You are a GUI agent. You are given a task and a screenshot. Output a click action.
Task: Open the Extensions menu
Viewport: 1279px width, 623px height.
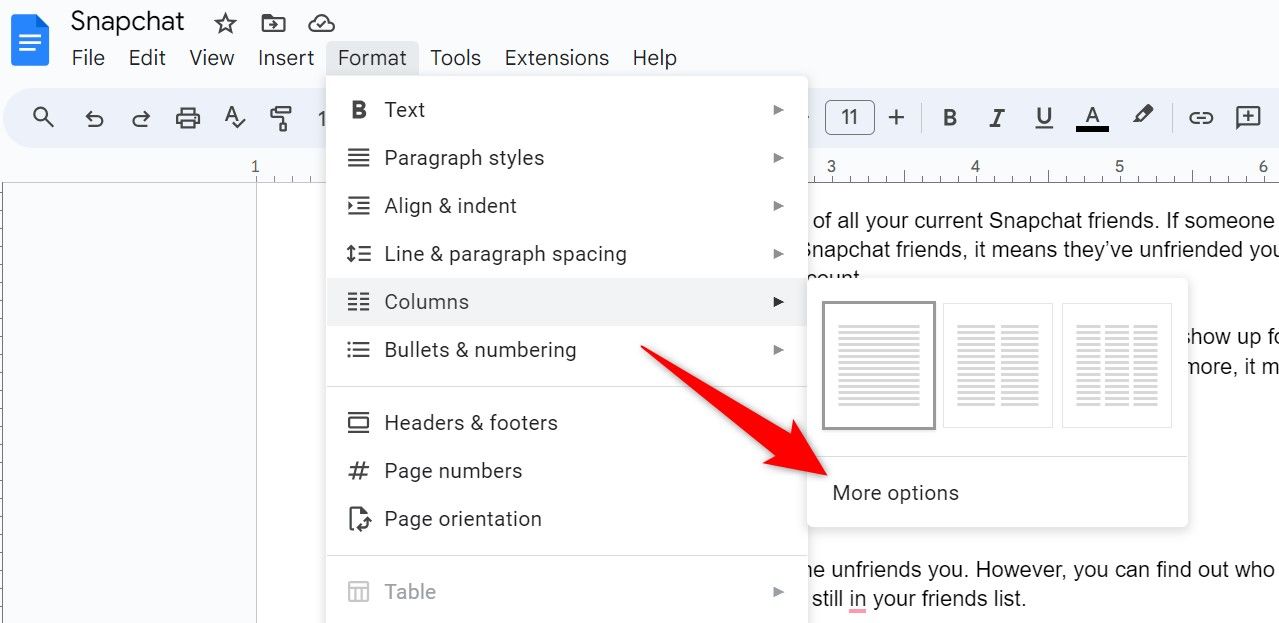click(557, 58)
